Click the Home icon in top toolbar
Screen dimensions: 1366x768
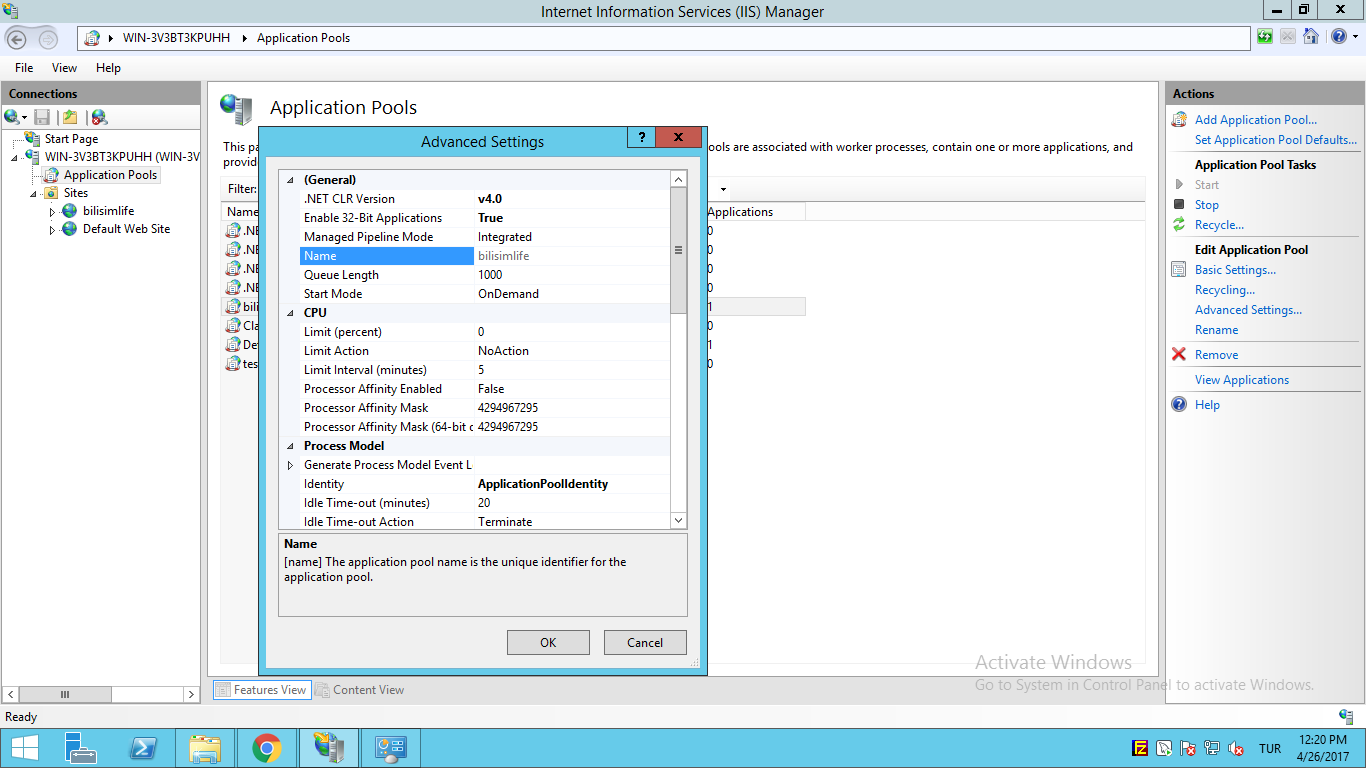pos(1310,37)
